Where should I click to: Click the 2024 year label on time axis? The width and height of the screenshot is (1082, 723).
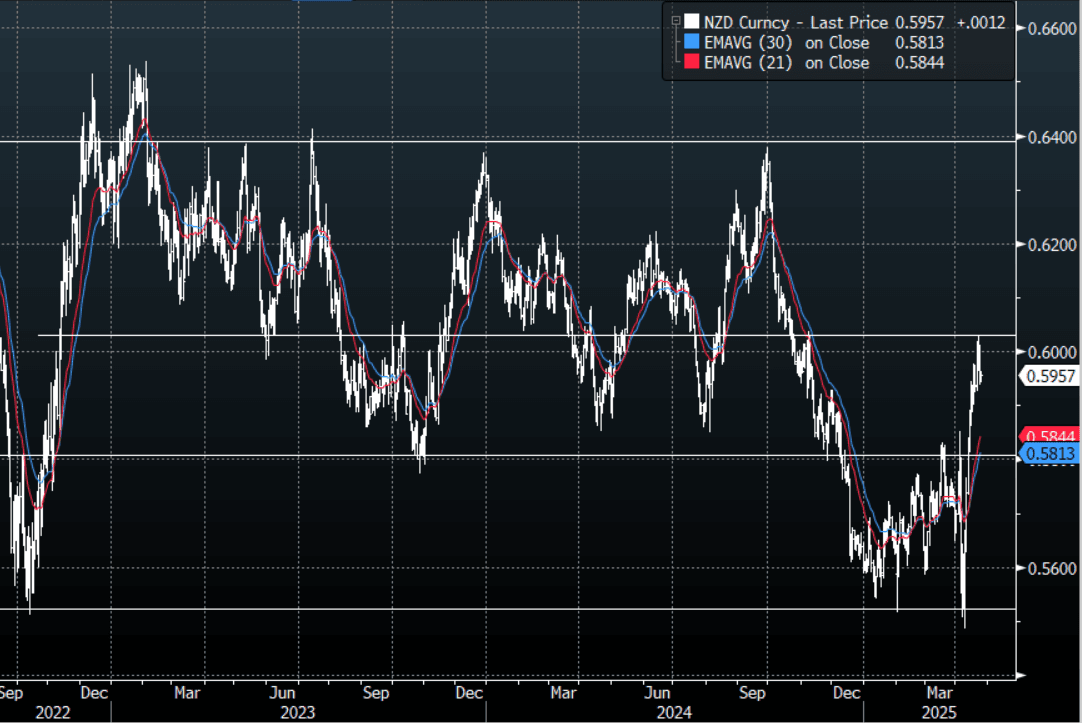pyautogui.click(x=671, y=712)
